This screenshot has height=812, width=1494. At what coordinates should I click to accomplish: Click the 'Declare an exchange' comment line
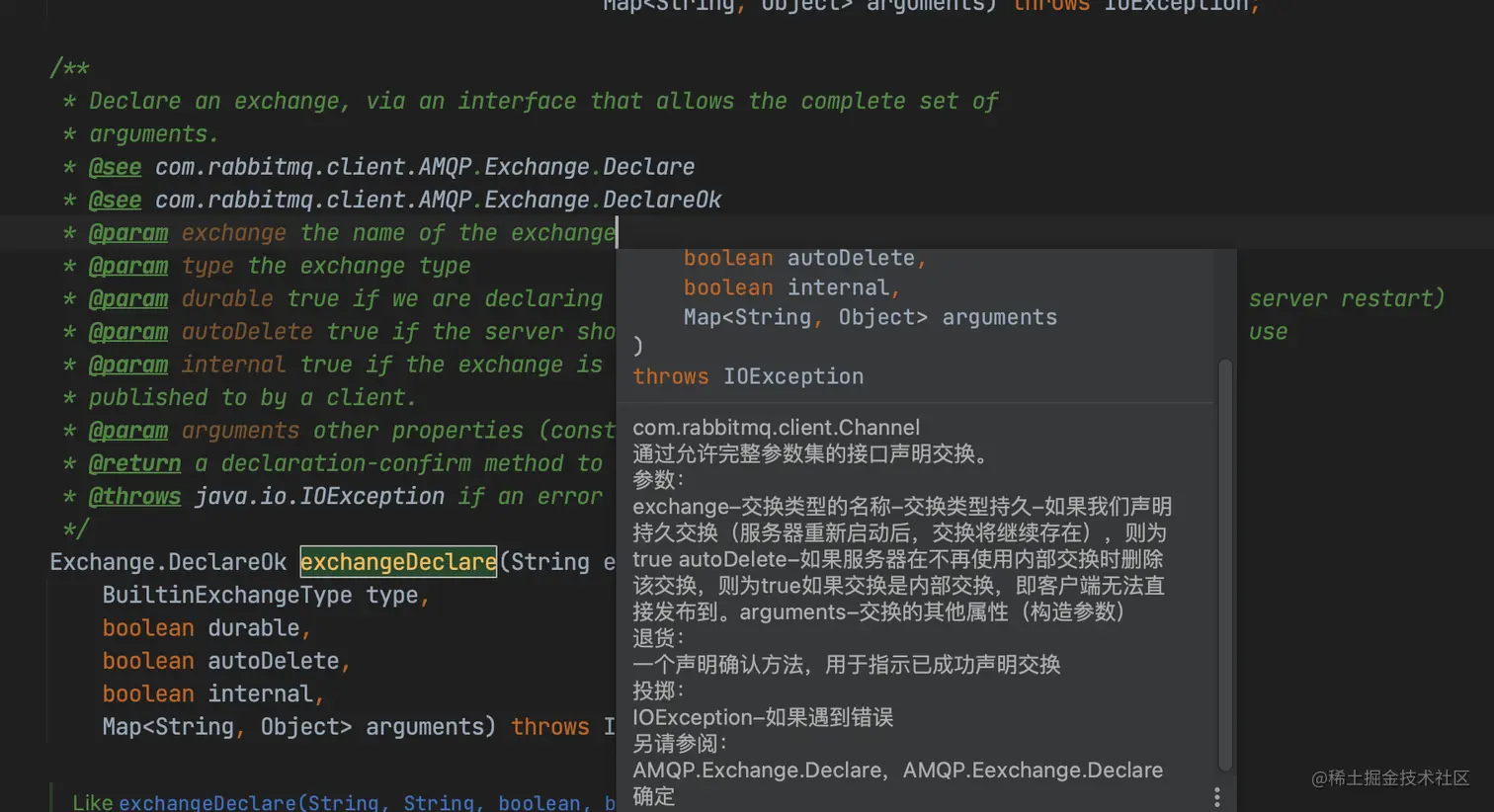tap(543, 102)
